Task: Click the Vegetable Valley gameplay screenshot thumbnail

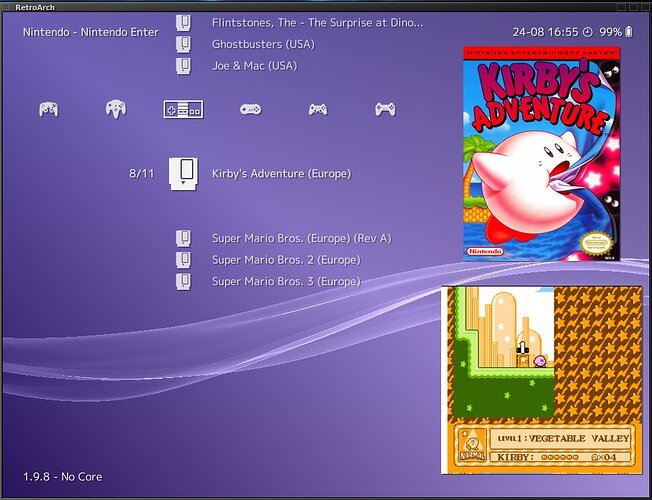Action: [542, 380]
